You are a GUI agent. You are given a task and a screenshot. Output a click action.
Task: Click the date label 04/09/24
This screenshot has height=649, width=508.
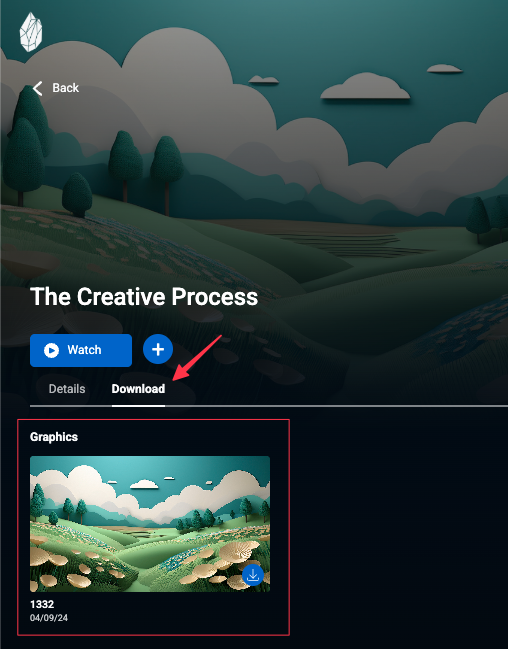coord(49,618)
